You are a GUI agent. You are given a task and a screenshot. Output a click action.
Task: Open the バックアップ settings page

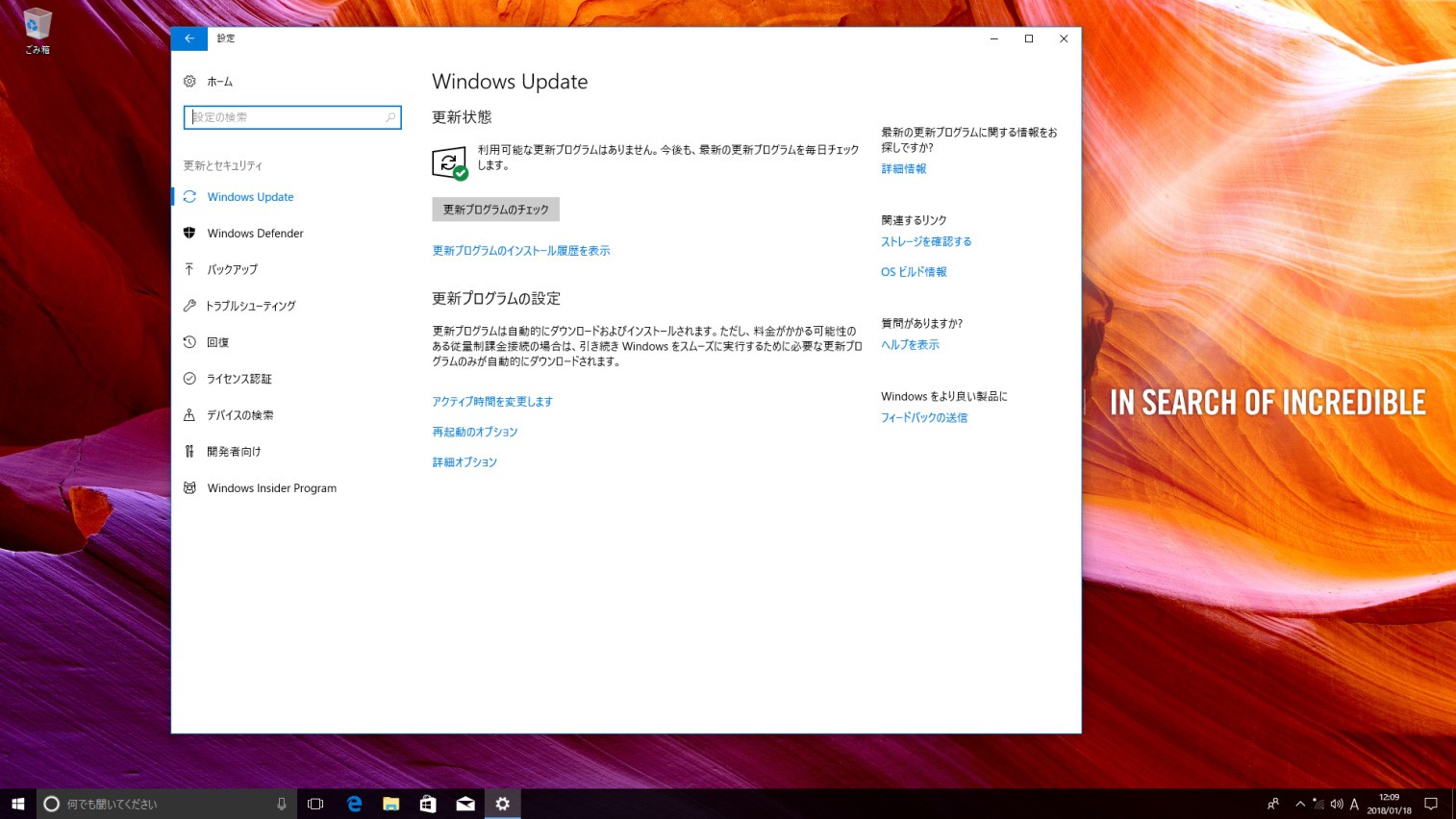tap(287, 269)
